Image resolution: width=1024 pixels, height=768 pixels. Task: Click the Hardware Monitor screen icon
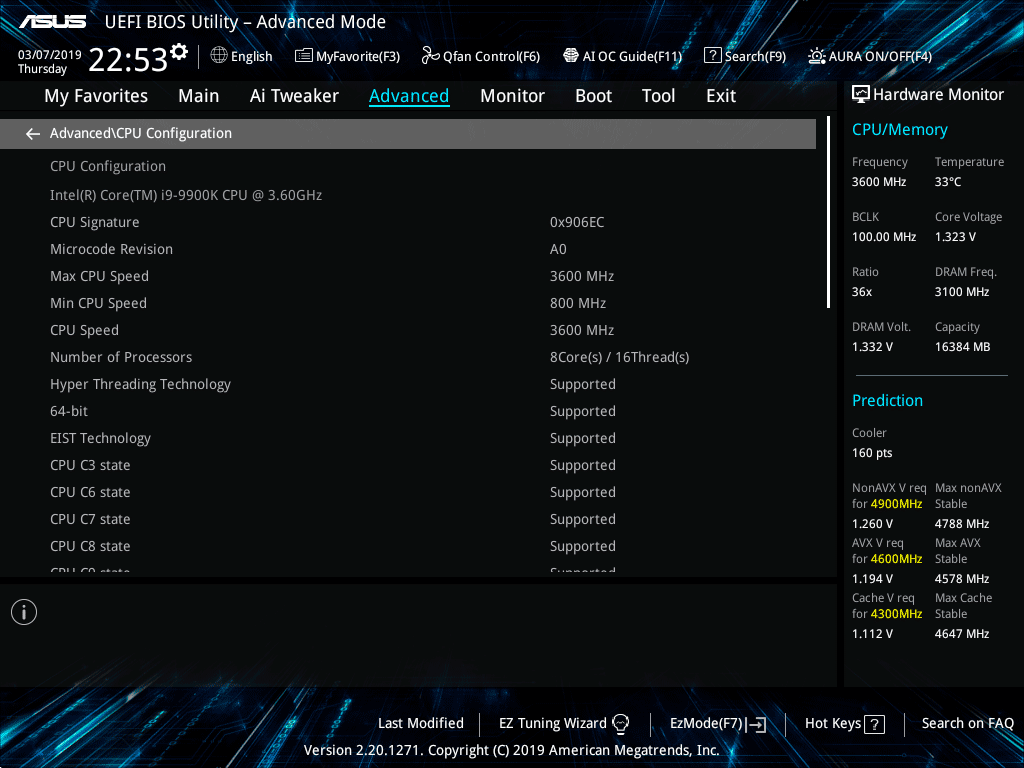click(861, 95)
